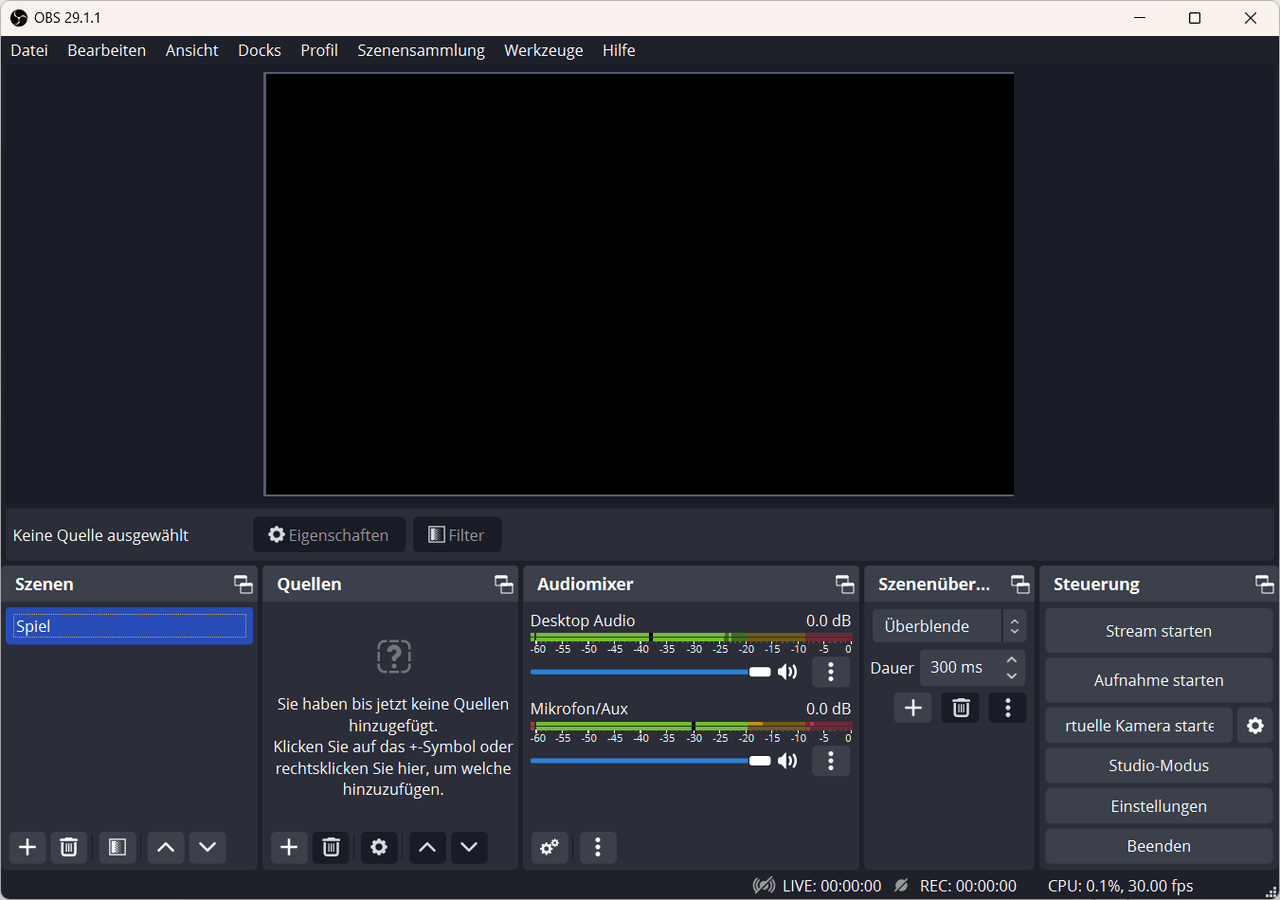This screenshot has height=900, width=1280.
Task: Open Mikrofon/Aux three-dot options
Action: tap(831, 761)
